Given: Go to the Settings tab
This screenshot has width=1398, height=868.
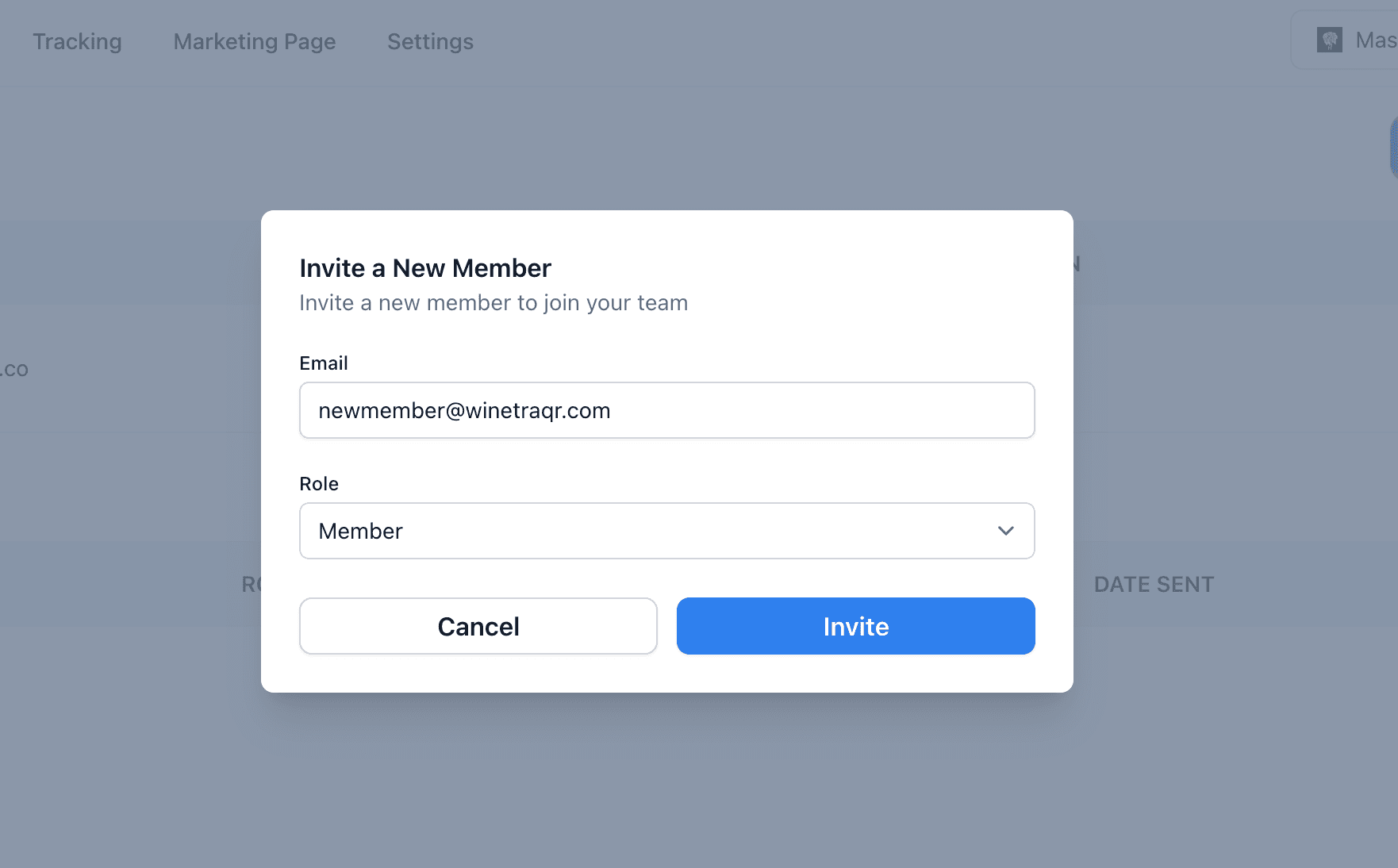Looking at the screenshot, I should pyautogui.click(x=430, y=41).
